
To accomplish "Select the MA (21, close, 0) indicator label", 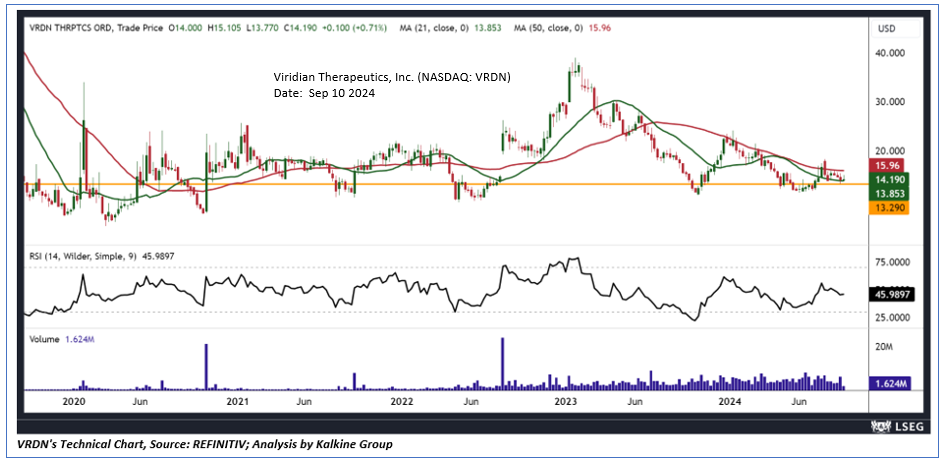I will (432, 28).
